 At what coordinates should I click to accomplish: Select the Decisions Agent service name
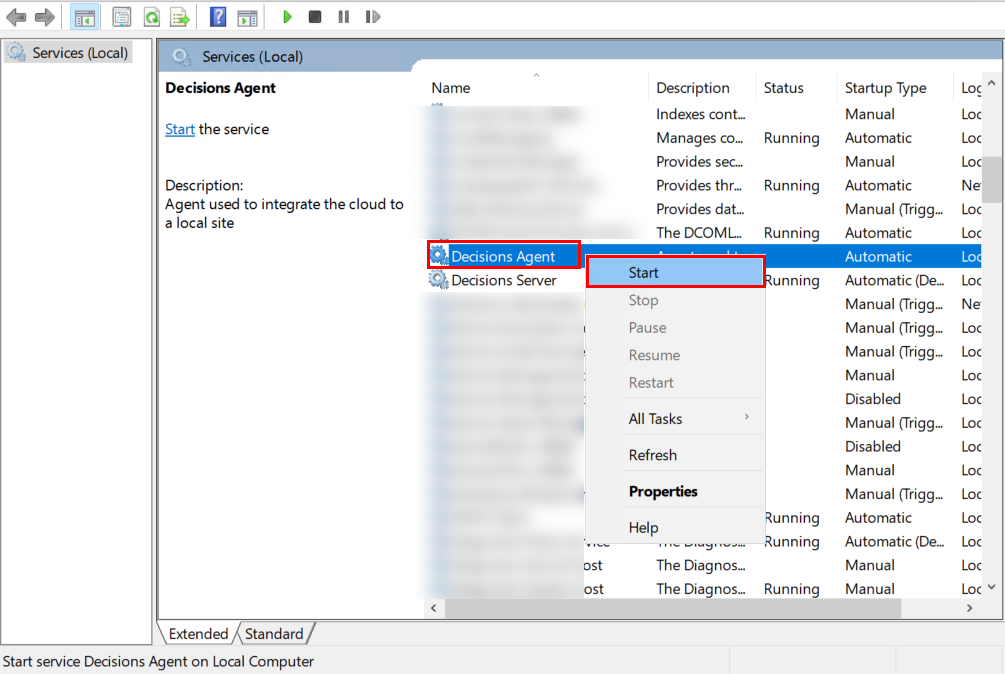(503, 256)
